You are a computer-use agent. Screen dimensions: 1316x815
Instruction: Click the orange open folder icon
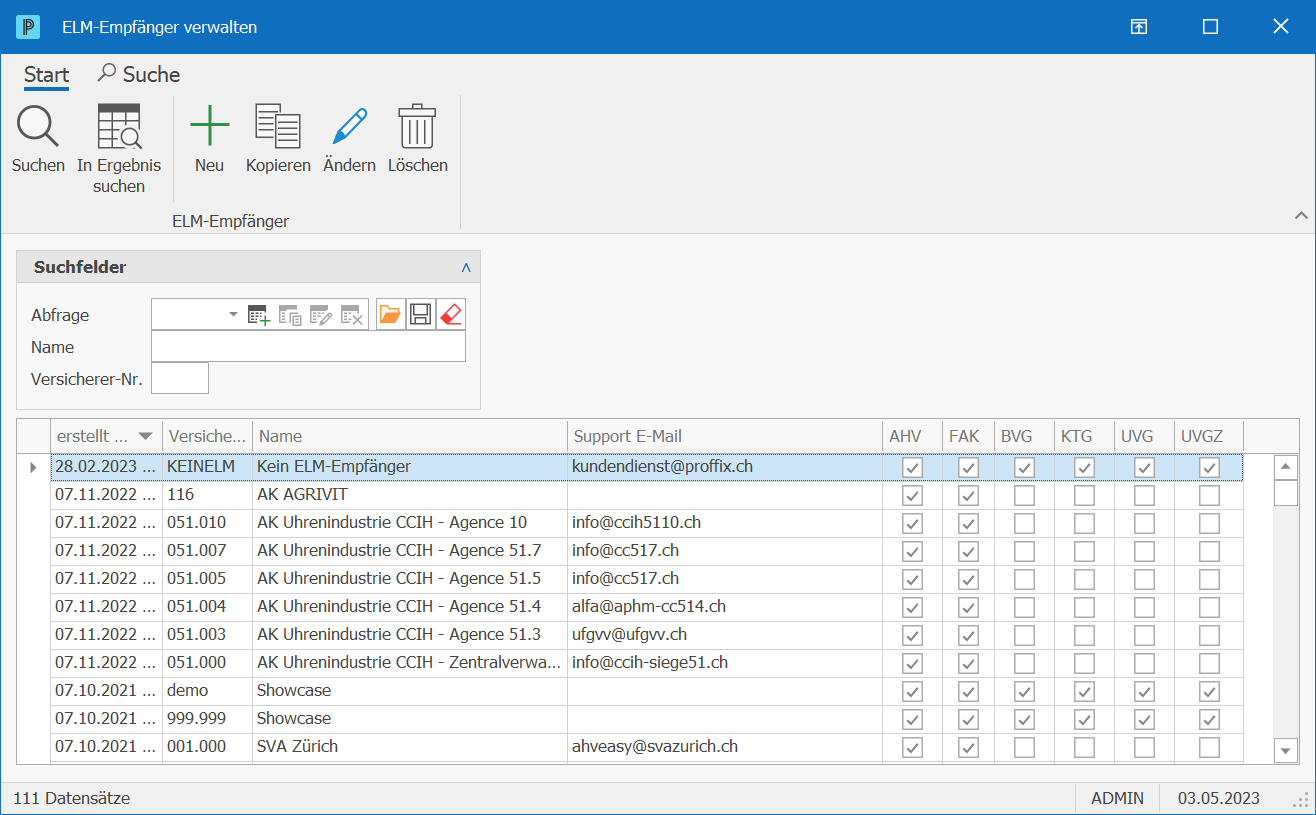pos(390,315)
